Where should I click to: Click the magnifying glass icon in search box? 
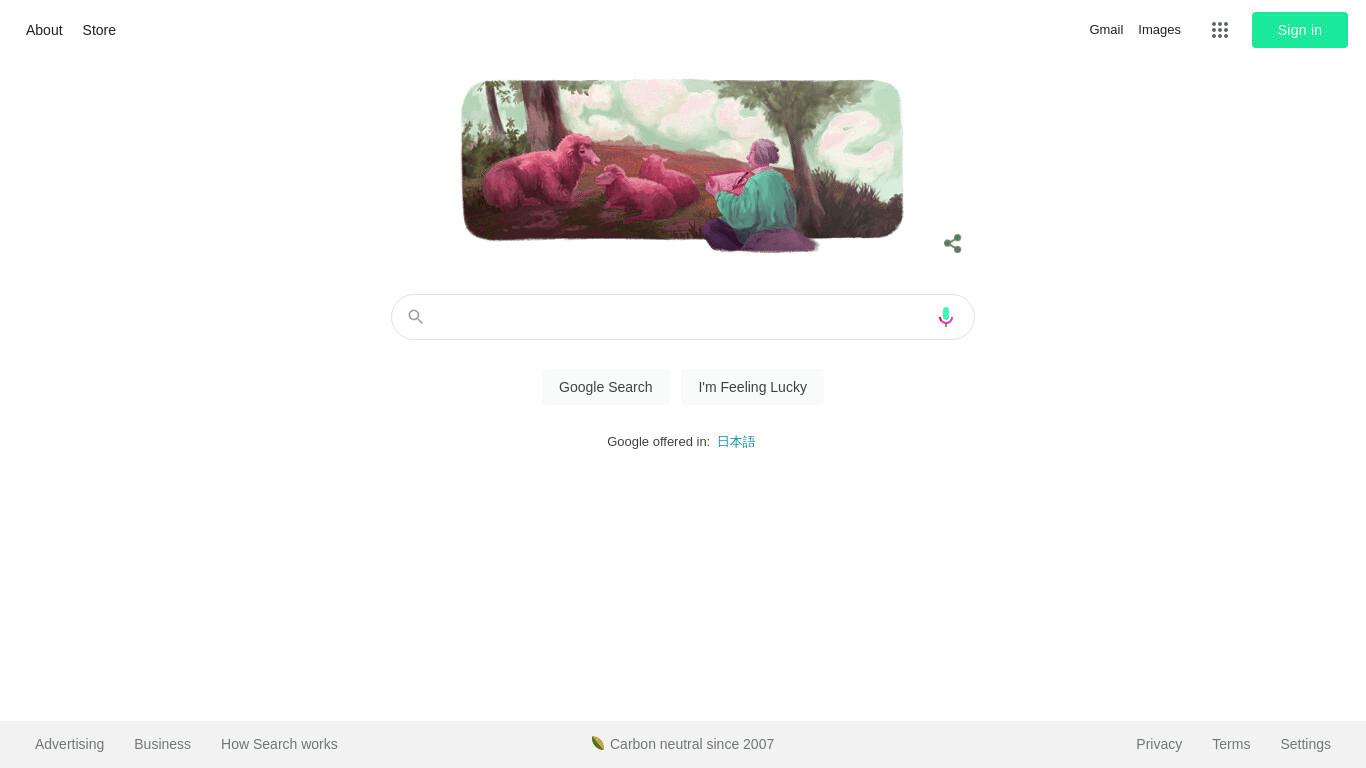coord(415,317)
